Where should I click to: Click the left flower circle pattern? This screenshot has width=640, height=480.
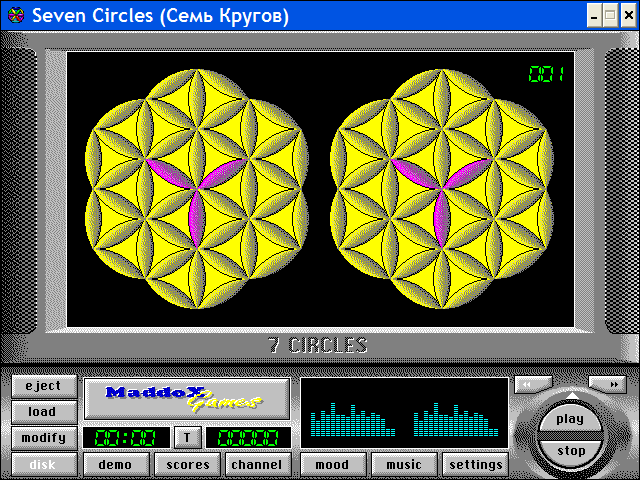tap(197, 189)
